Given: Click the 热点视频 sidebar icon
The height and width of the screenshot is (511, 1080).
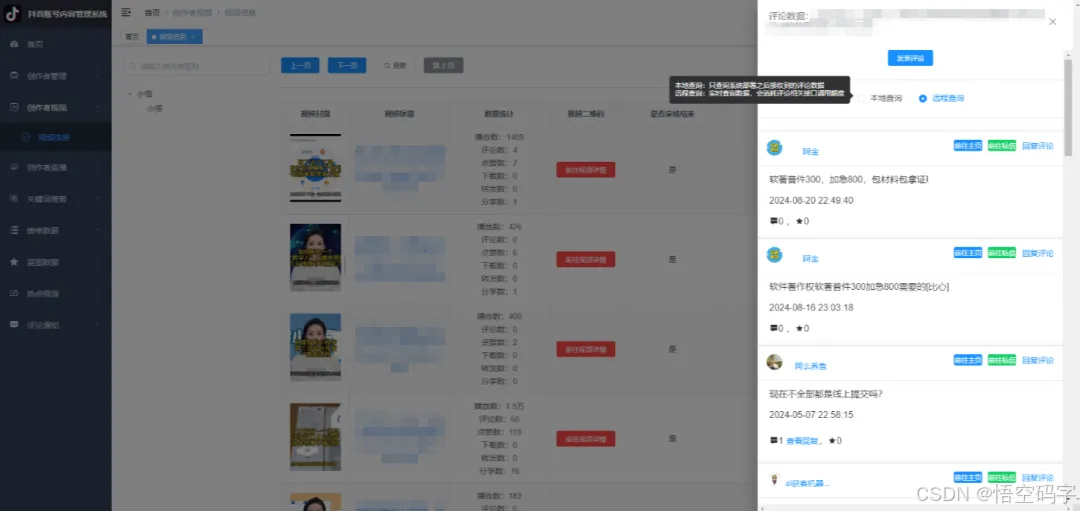Looking at the screenshot, I should pyautogui.click(x=14, y=293).
